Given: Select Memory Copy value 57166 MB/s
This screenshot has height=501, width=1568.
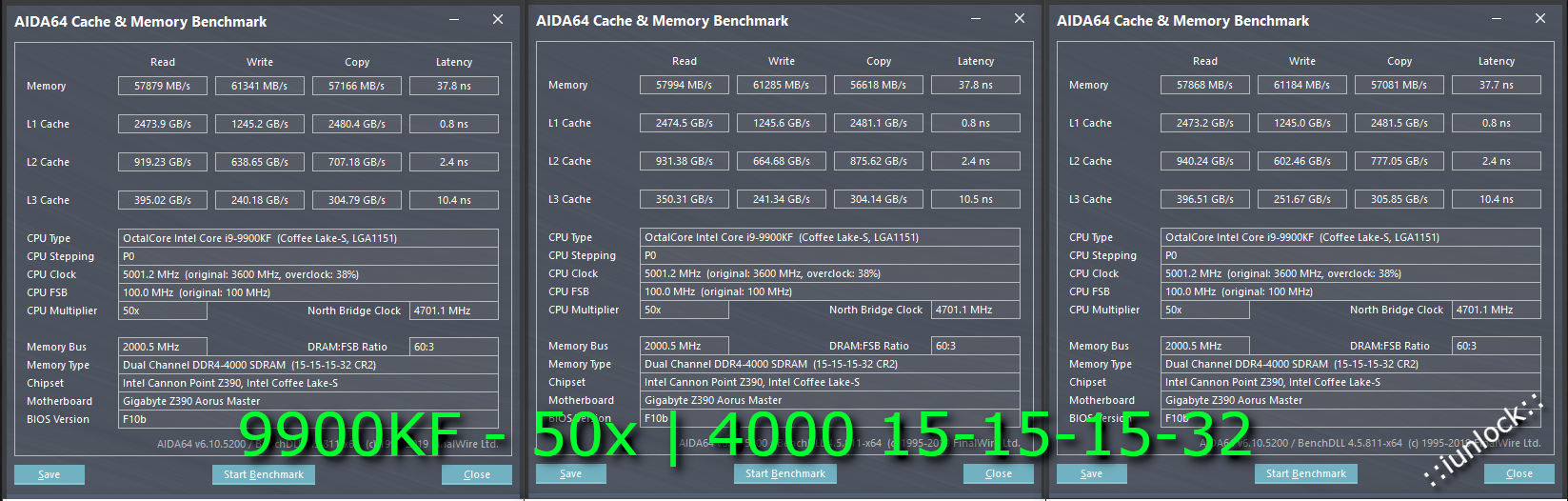Looking at the screenshot, I should click(357, 86).
